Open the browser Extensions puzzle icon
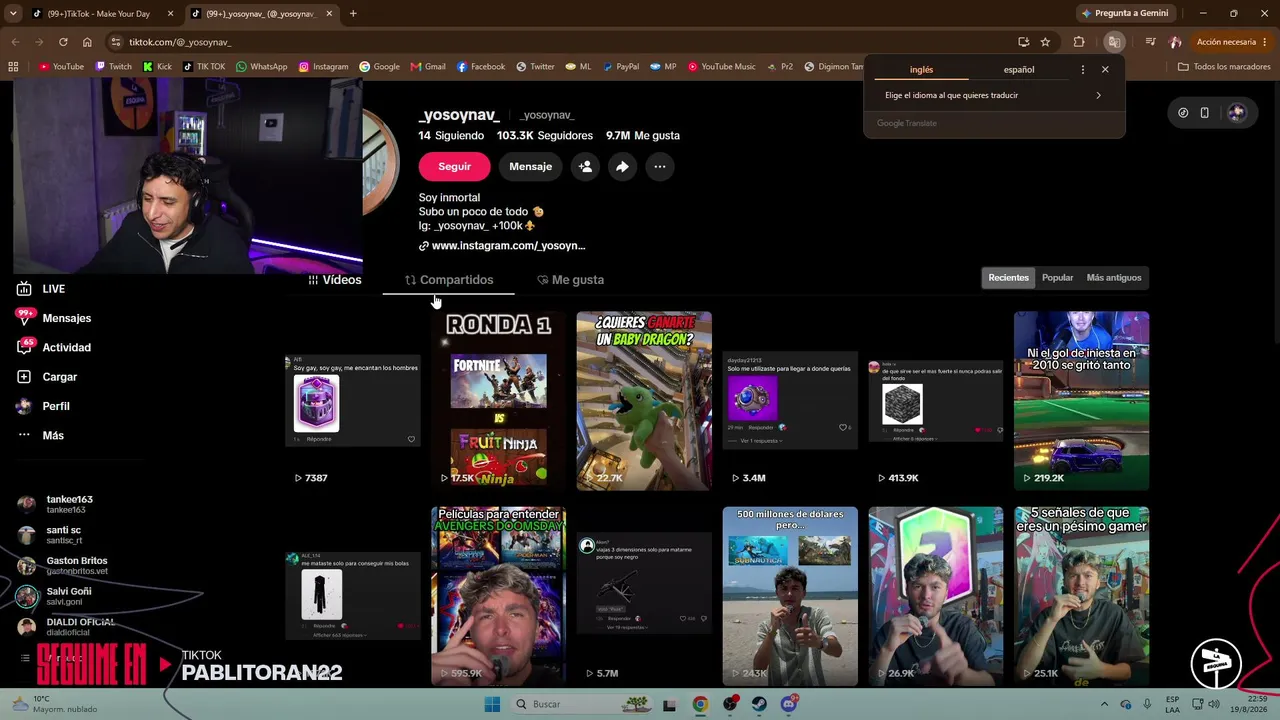Viewport: 1280px width, 720px height. pos(1079,42)
